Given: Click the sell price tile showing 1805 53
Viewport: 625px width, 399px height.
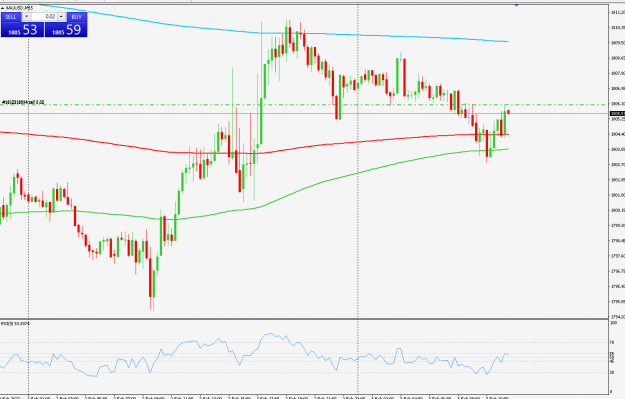Looking at the screenshot, I should (22, 29).
